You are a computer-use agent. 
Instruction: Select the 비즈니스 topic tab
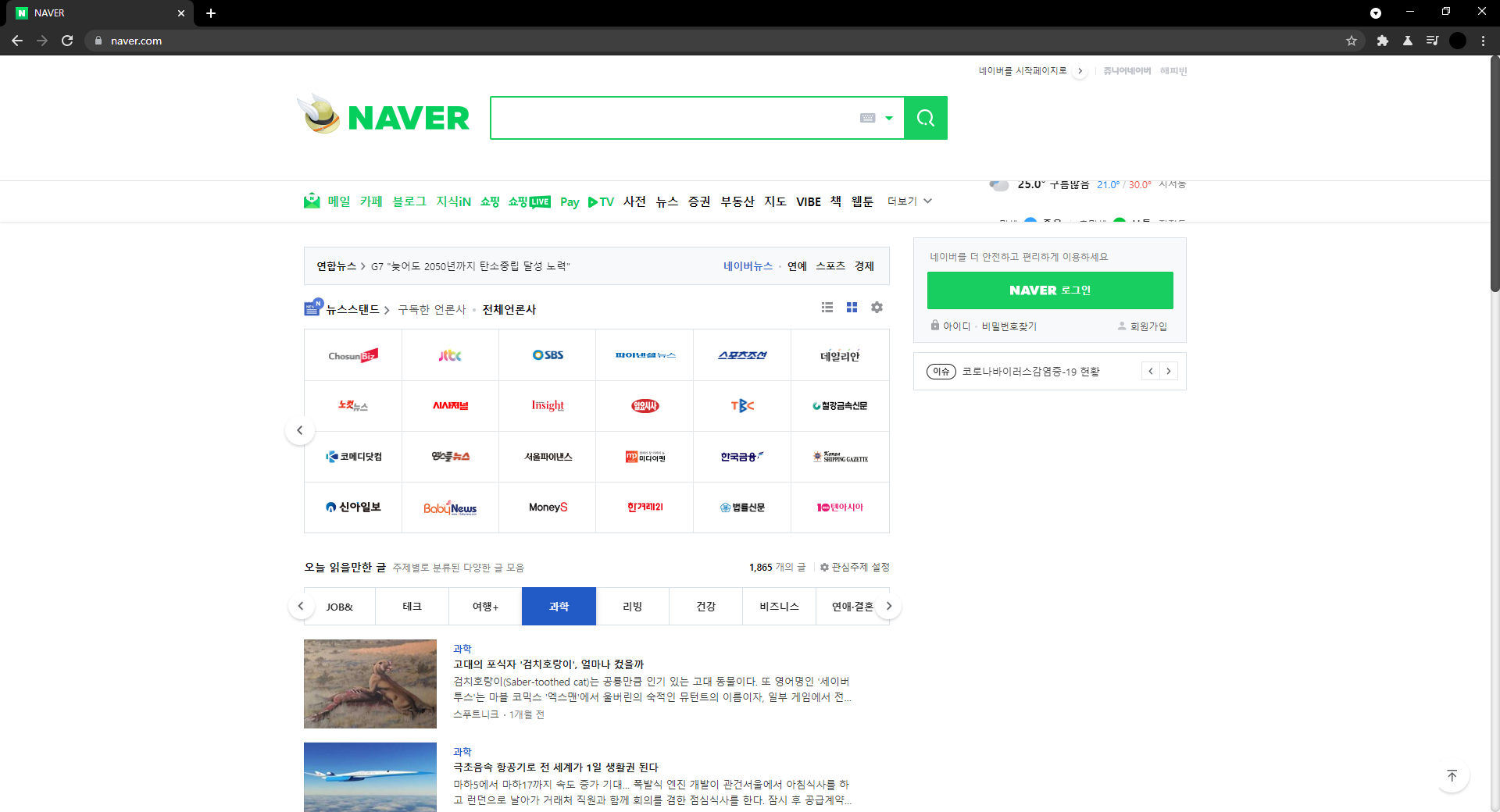point(779,607)
